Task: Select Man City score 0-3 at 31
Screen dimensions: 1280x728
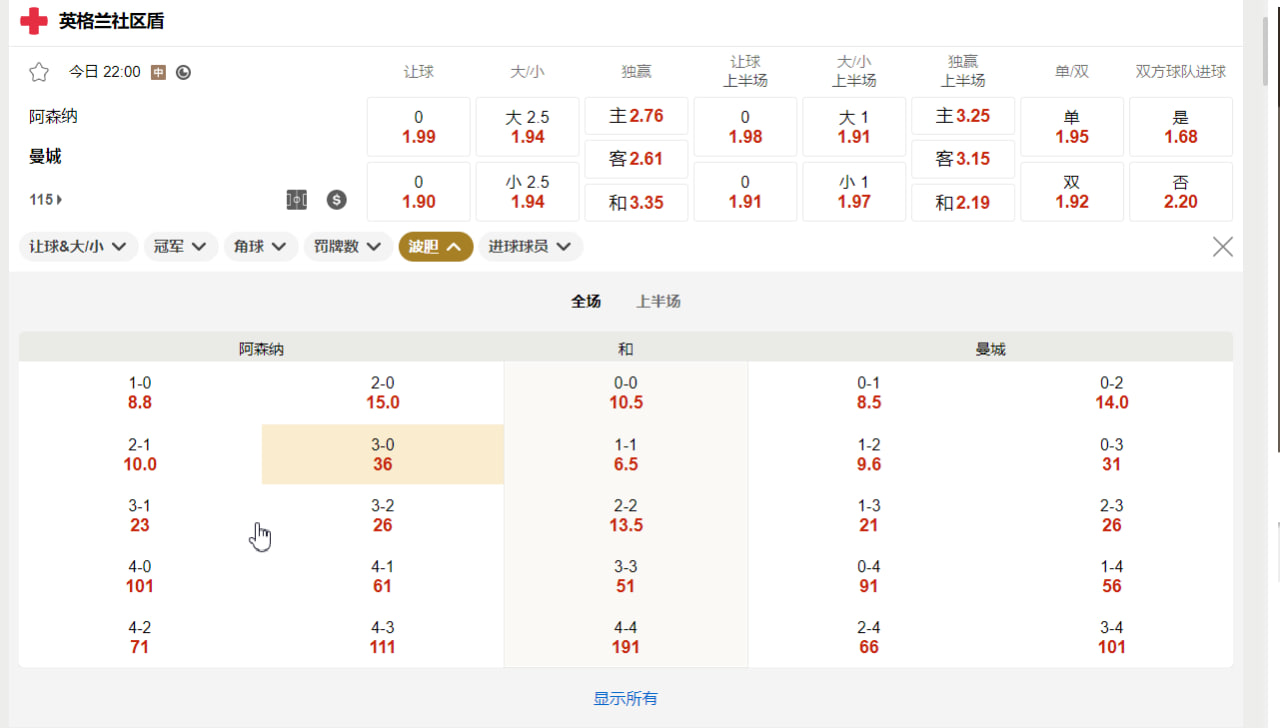Action: click(x=1112, y=454)
